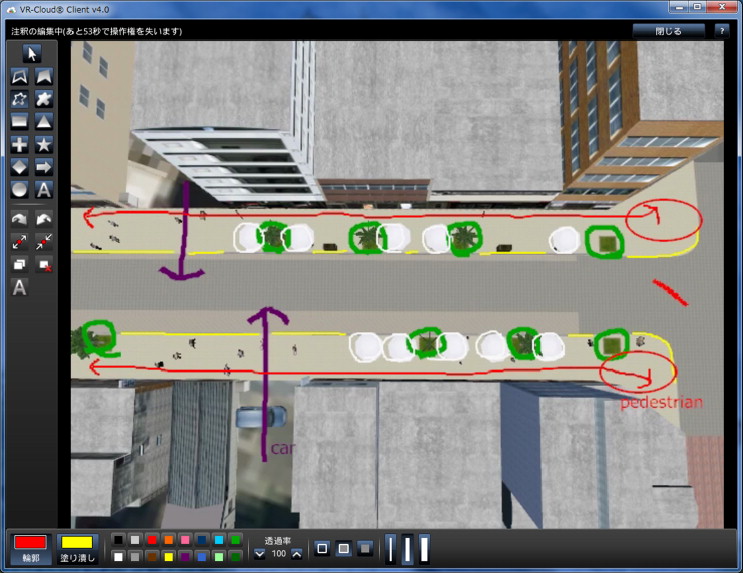Screen dimensions: 743x573
Task: Click the 閉じる close button
Action: pos(668,31)
